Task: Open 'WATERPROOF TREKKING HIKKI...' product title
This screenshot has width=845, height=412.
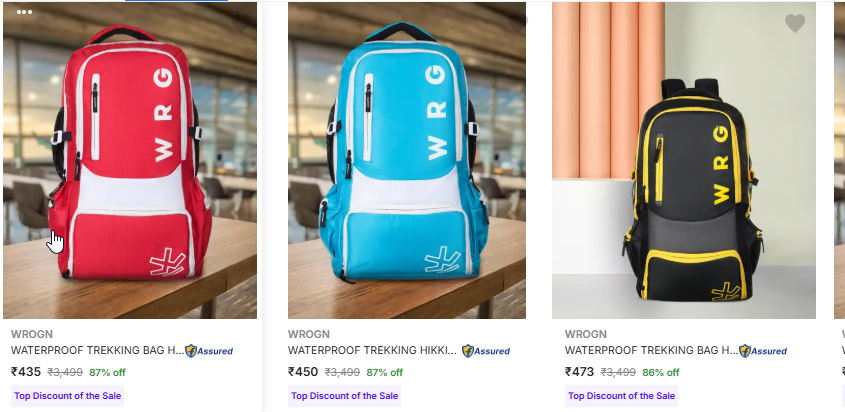Action: tap(372, 351)
